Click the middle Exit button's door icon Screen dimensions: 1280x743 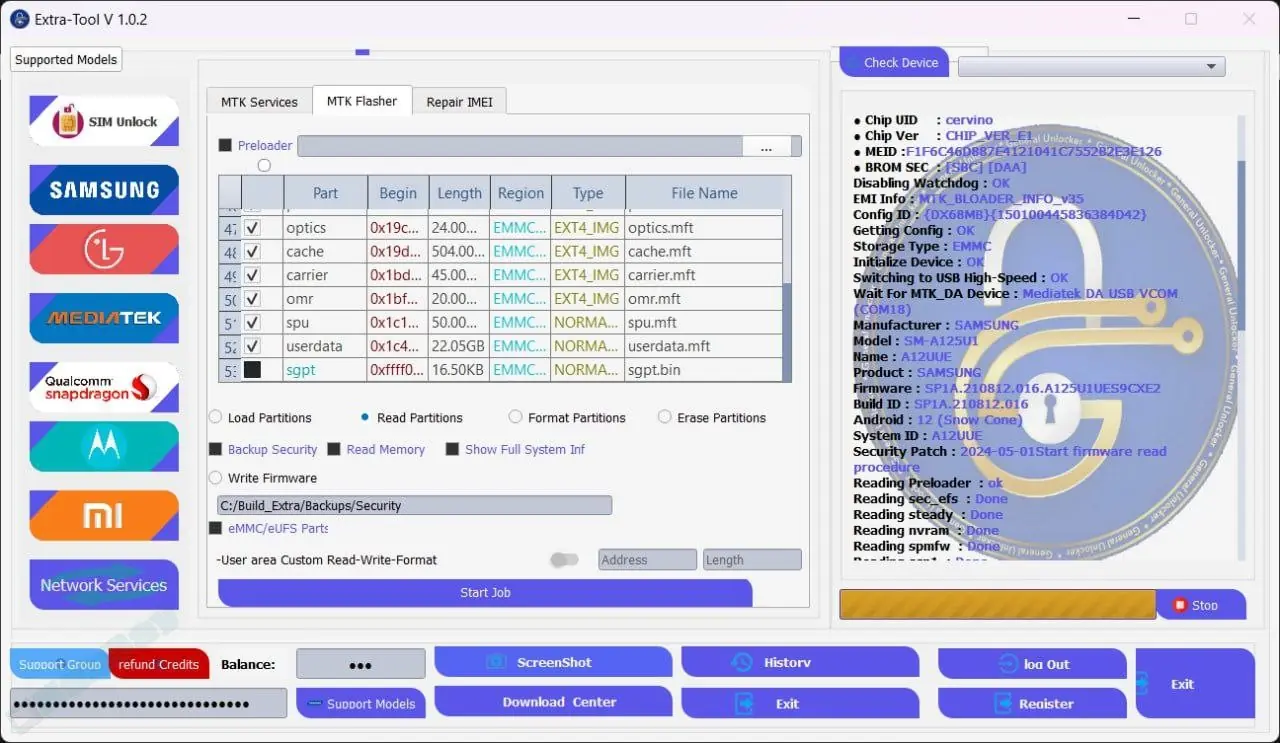(x=744, y=704)
